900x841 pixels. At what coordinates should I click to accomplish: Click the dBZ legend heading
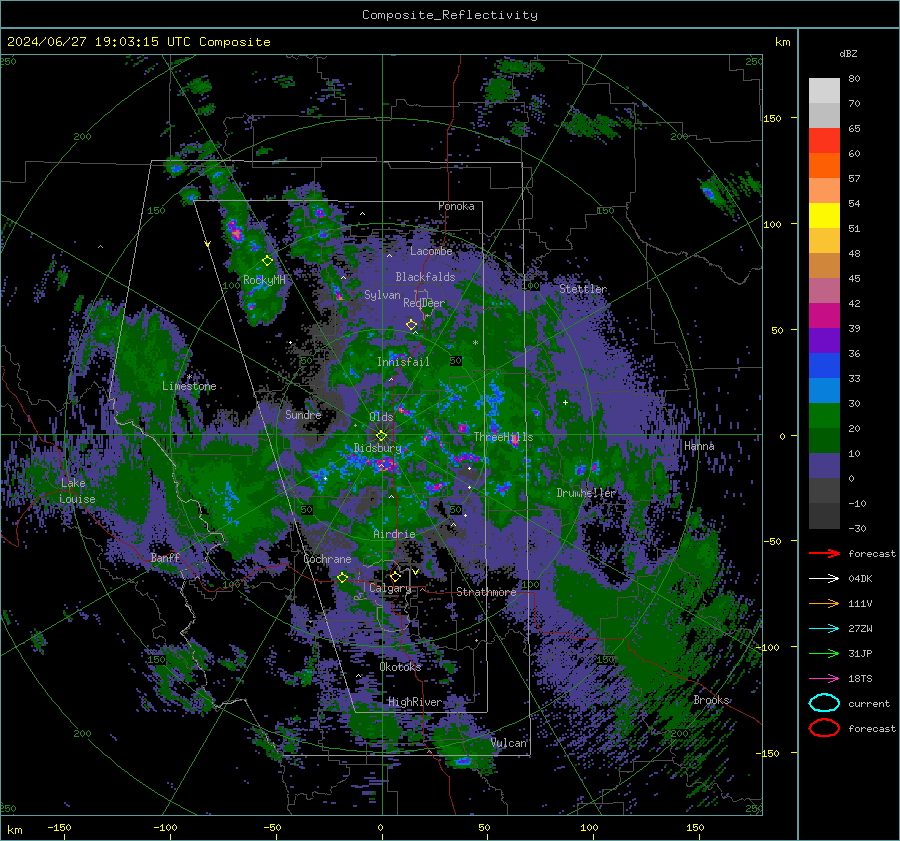click(x=848, y=54)
